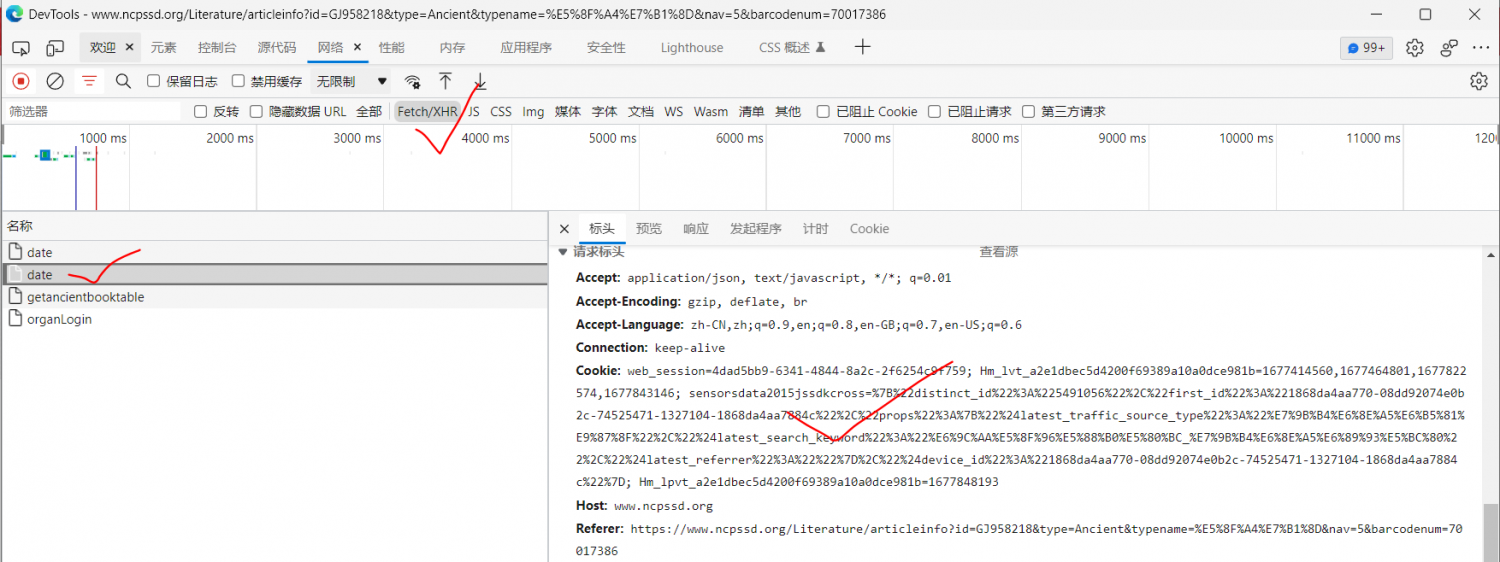Collapse the 请求标头 section
Image resolution: width=1500 pixels, height=562 pixels.
point(563,252)
